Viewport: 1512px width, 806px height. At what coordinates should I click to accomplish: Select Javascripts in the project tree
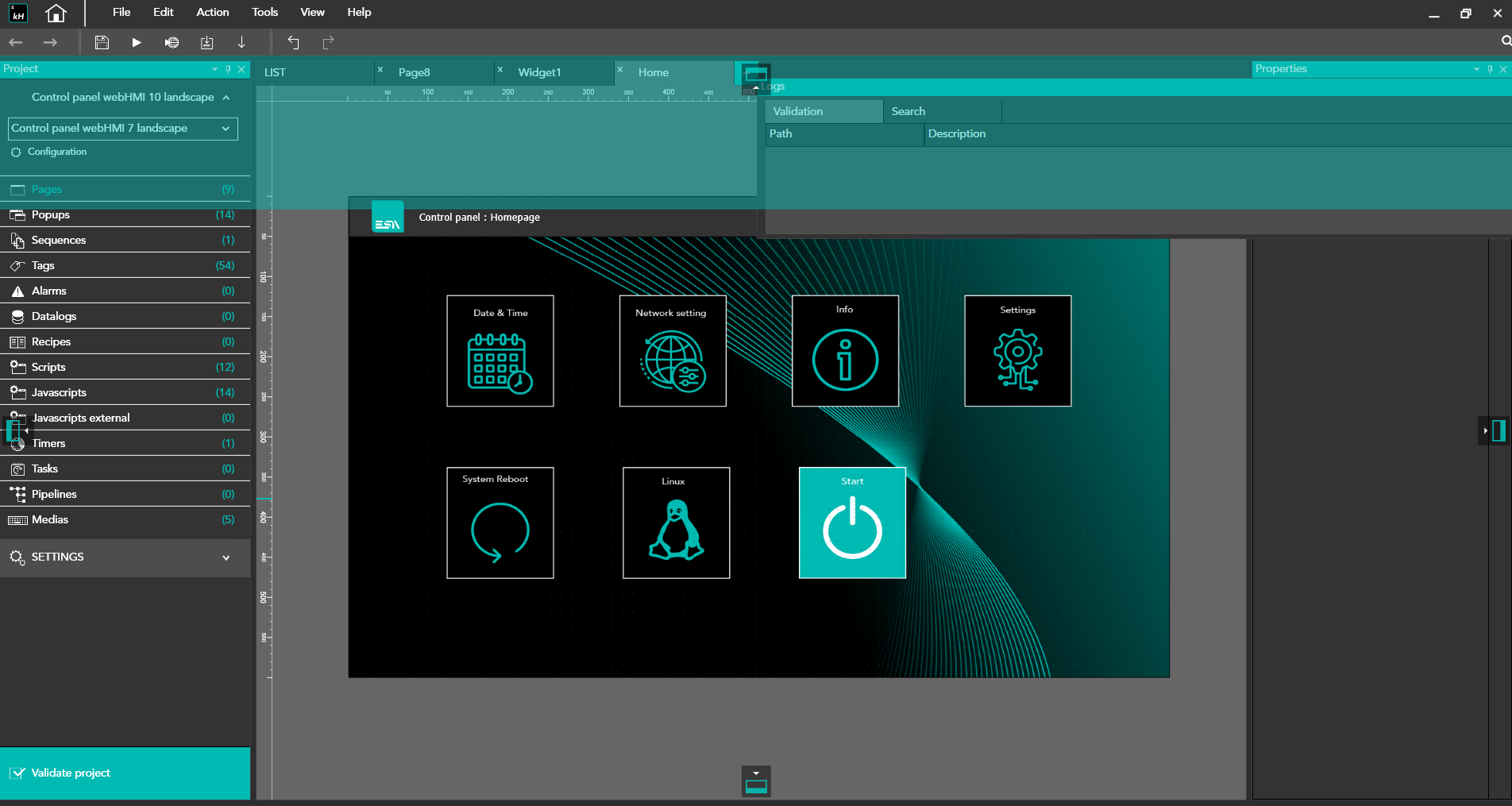coord(59,392)
